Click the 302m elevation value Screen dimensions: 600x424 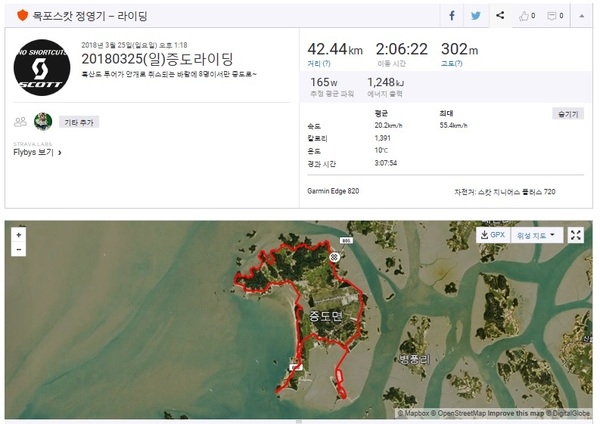click(460, 49)
